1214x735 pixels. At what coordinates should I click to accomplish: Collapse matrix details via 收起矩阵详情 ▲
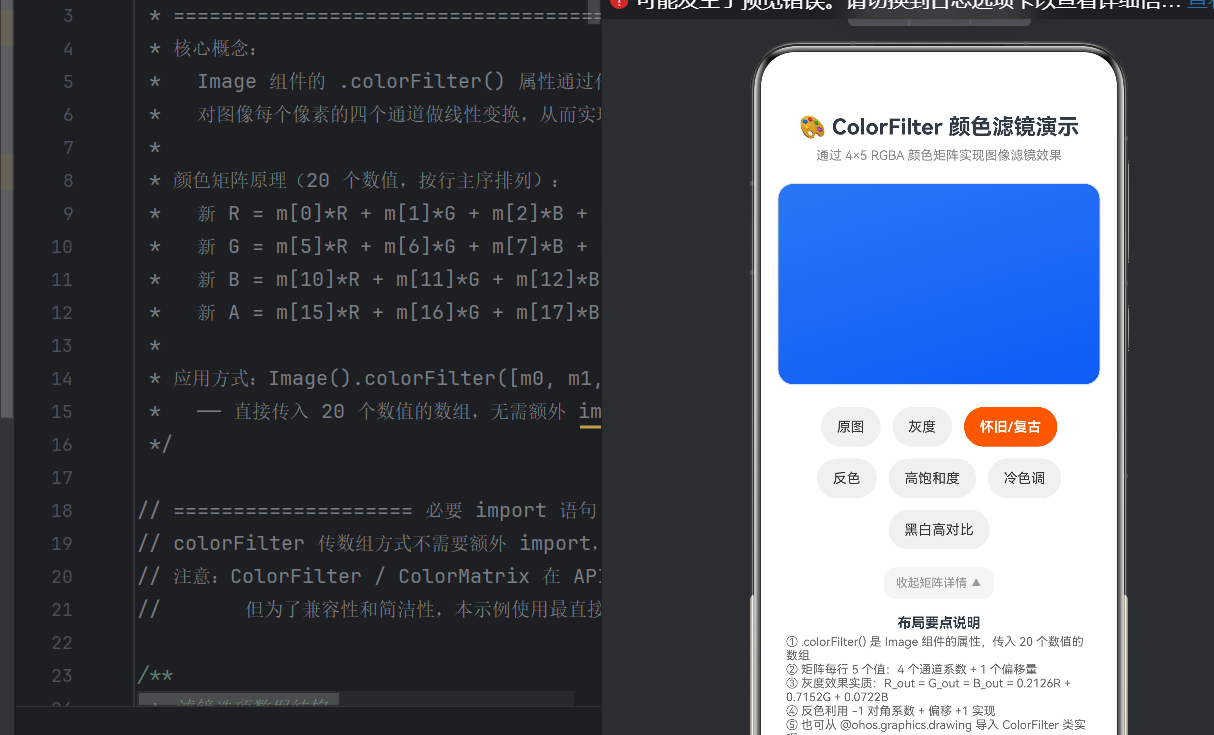[939, 582]
